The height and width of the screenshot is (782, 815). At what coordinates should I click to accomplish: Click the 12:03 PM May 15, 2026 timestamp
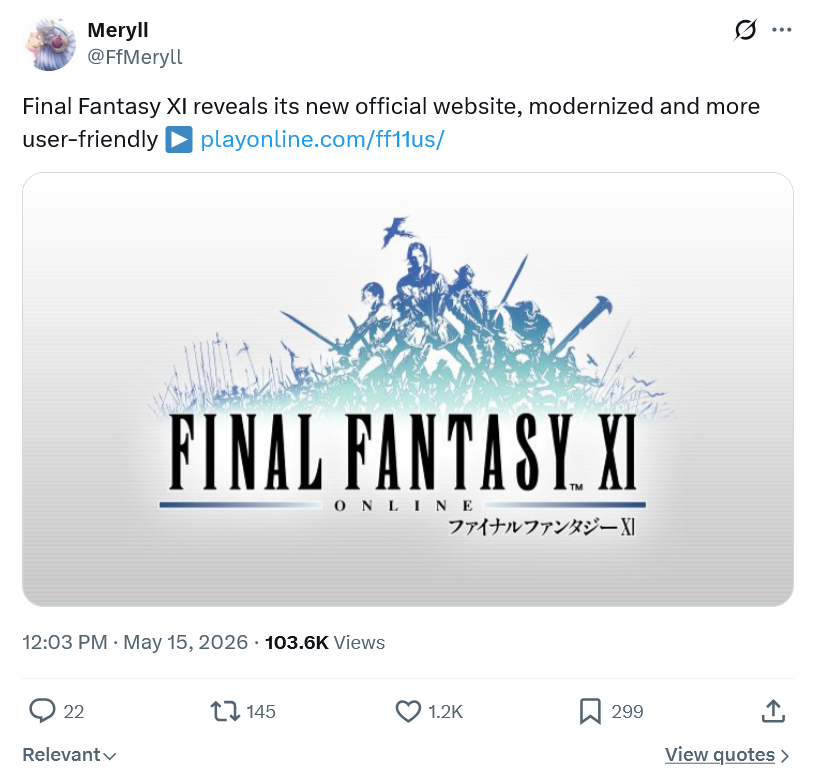tap(135, 643)
